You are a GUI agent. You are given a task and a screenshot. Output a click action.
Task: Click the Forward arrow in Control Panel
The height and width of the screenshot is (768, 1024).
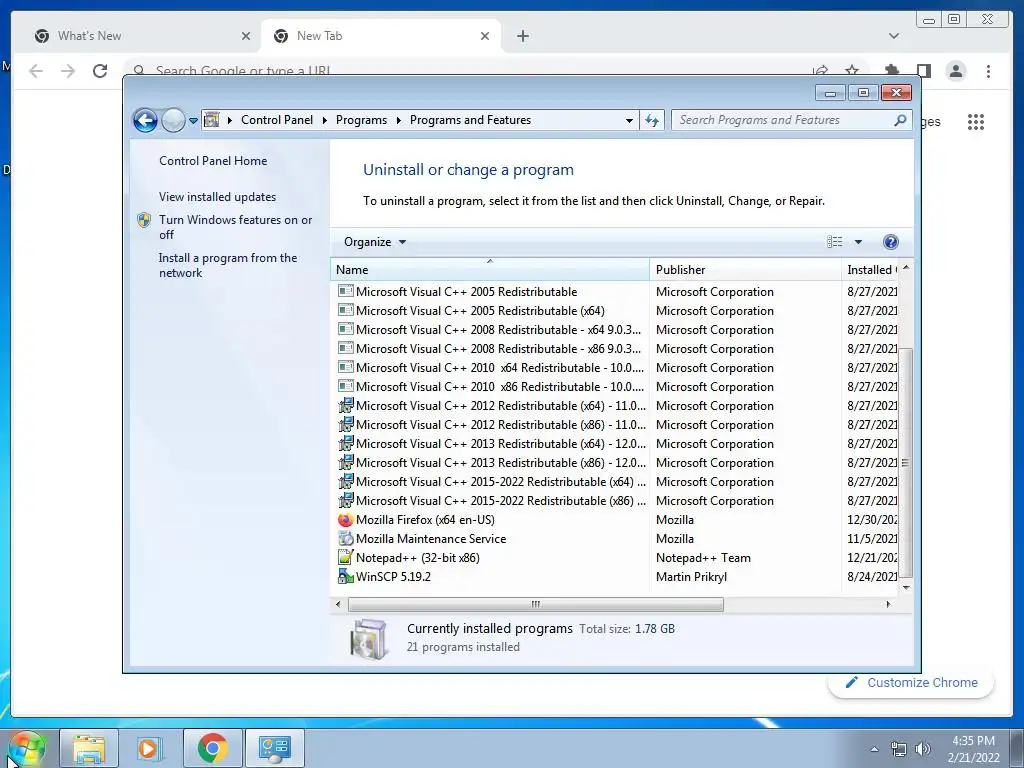(x=173, y=120)
